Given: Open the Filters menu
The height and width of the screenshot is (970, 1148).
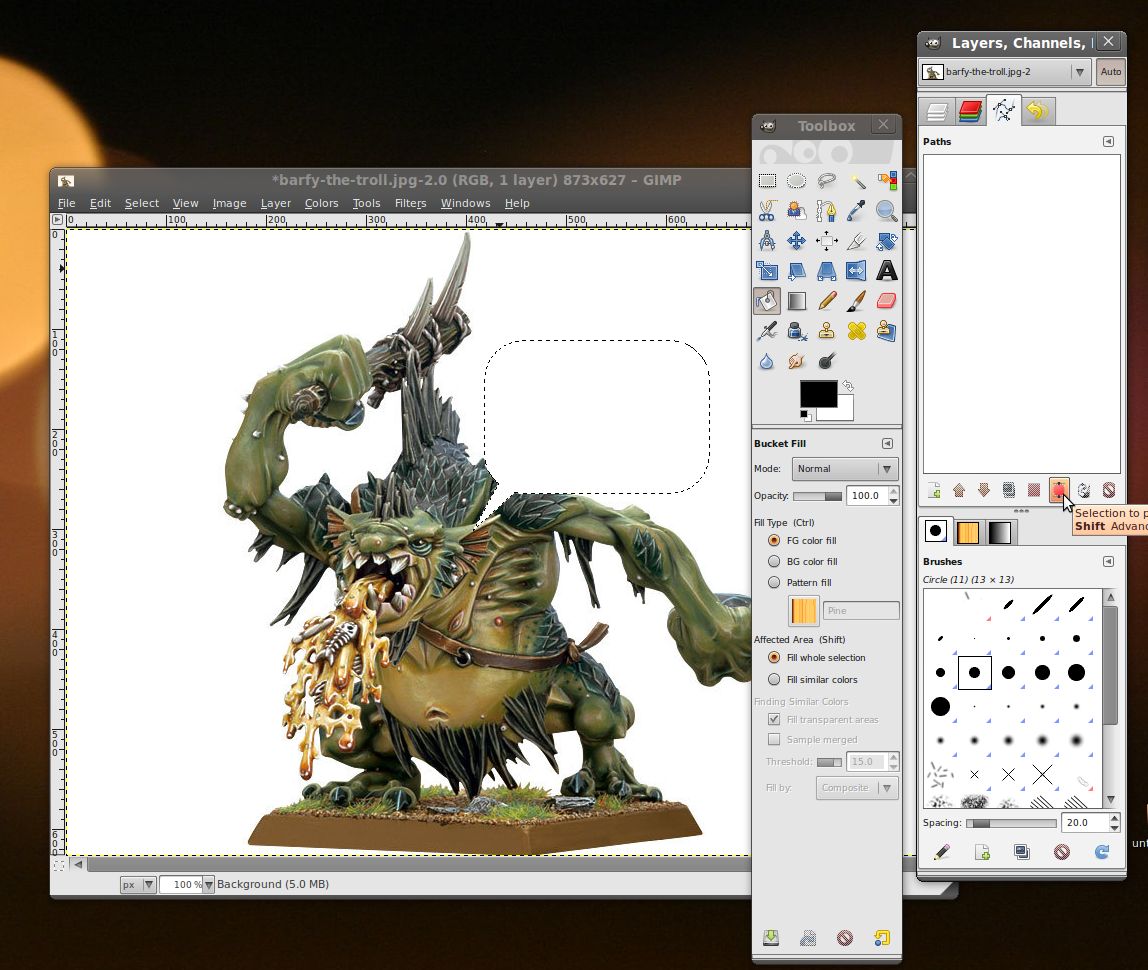Looking at the screenshot, I should pos(410,204).
